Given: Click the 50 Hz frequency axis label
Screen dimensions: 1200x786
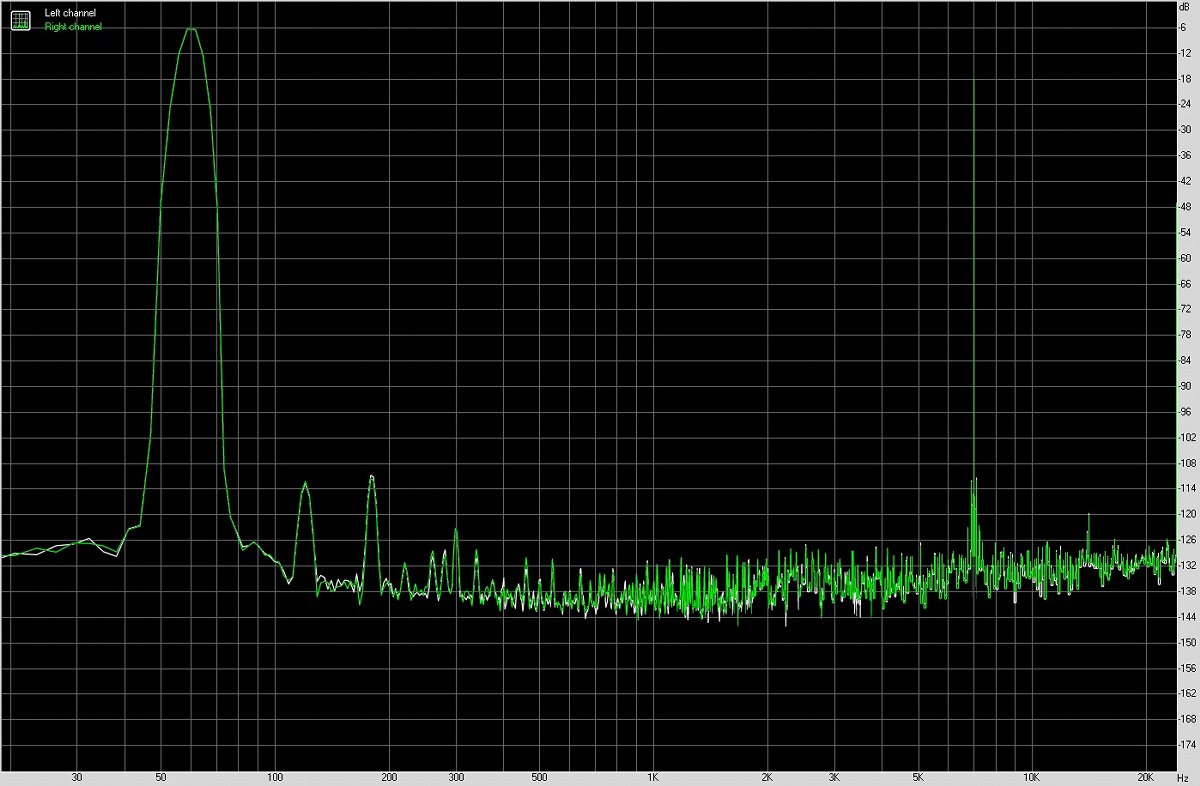Looking at the screenshot, I should click(x=161, y=777).
